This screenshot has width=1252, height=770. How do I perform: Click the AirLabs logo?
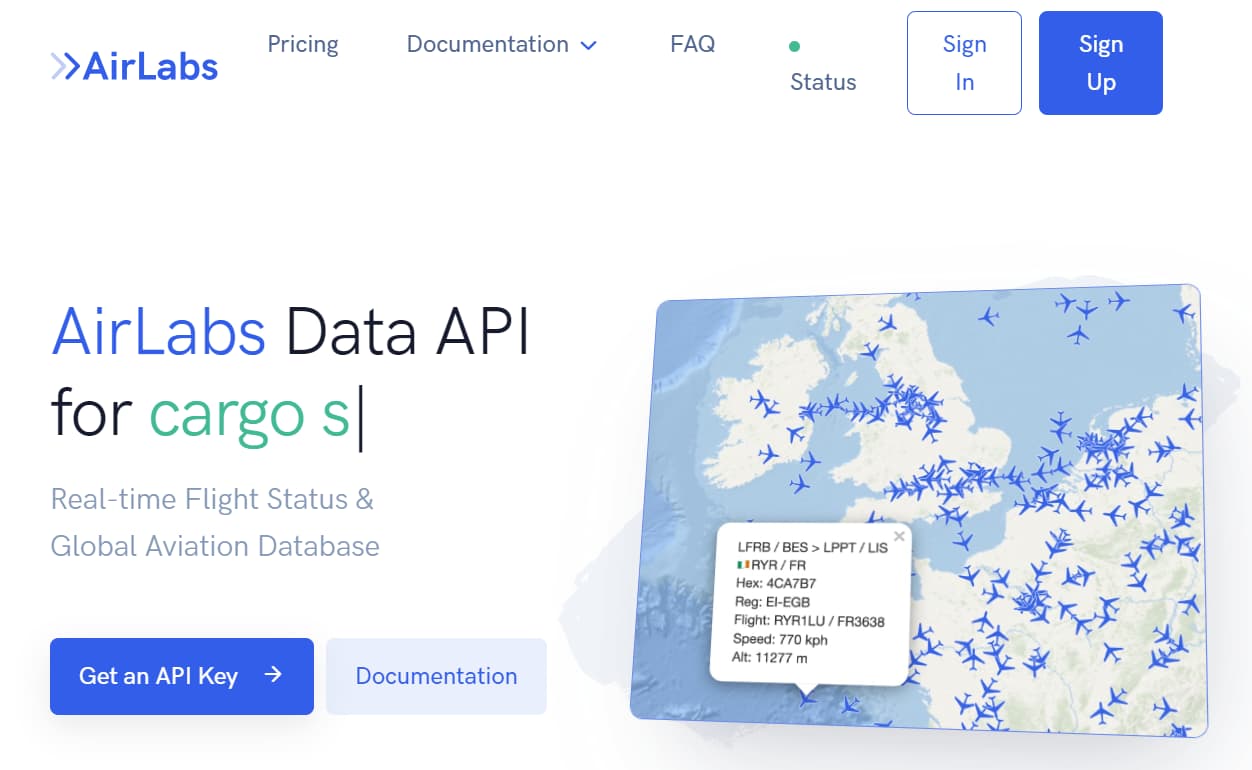point(134,66)
